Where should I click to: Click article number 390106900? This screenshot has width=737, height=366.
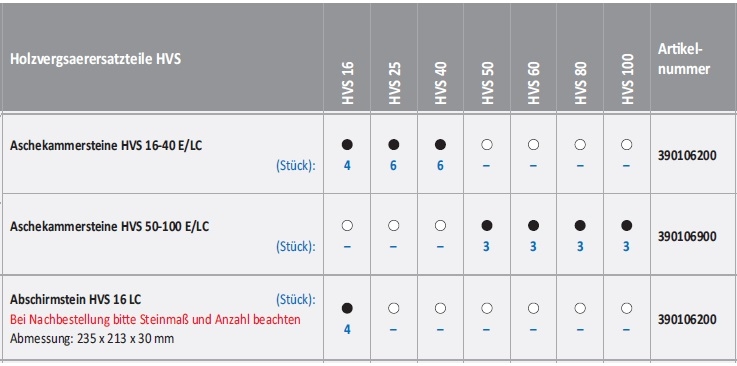pyautogui.click(x=687, y=236)
